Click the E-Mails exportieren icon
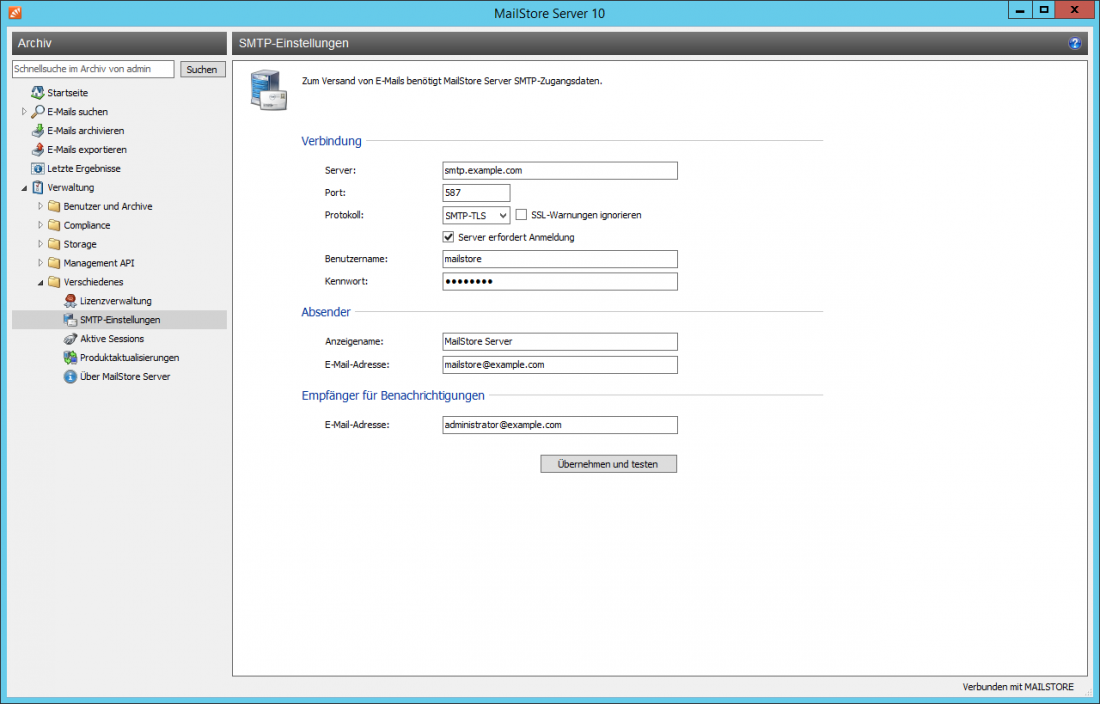Viewport: 1100px width, 704px height. click(x=36, y=149)
